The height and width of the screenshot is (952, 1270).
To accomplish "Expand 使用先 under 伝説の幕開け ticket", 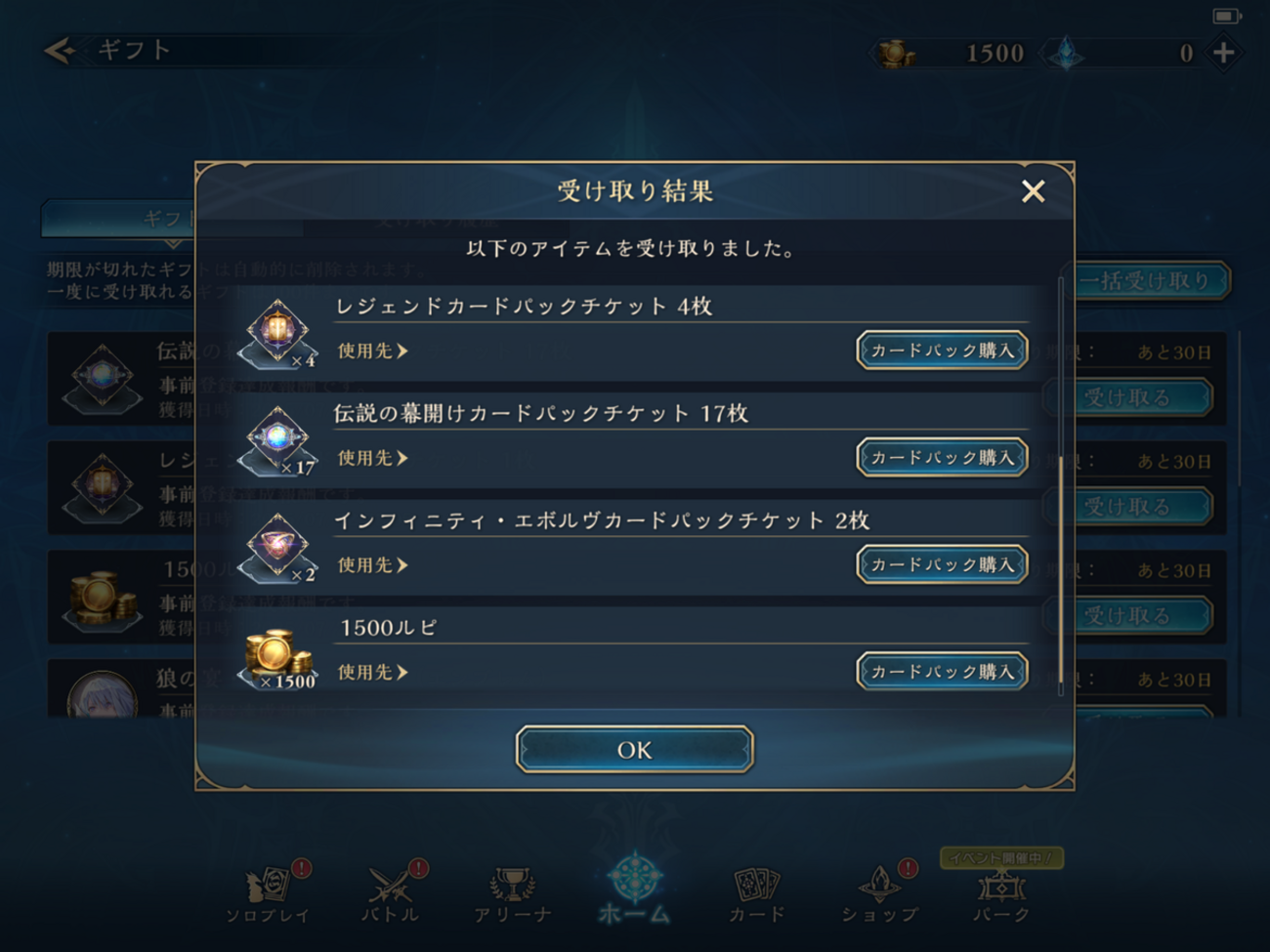I will (372, 458).
